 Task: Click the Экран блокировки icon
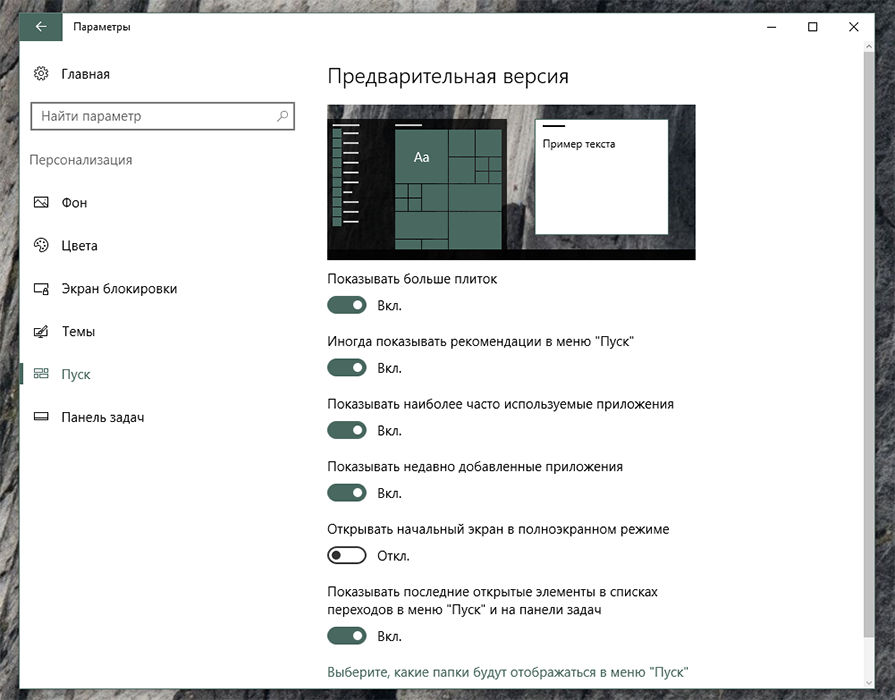pos(41,289)
